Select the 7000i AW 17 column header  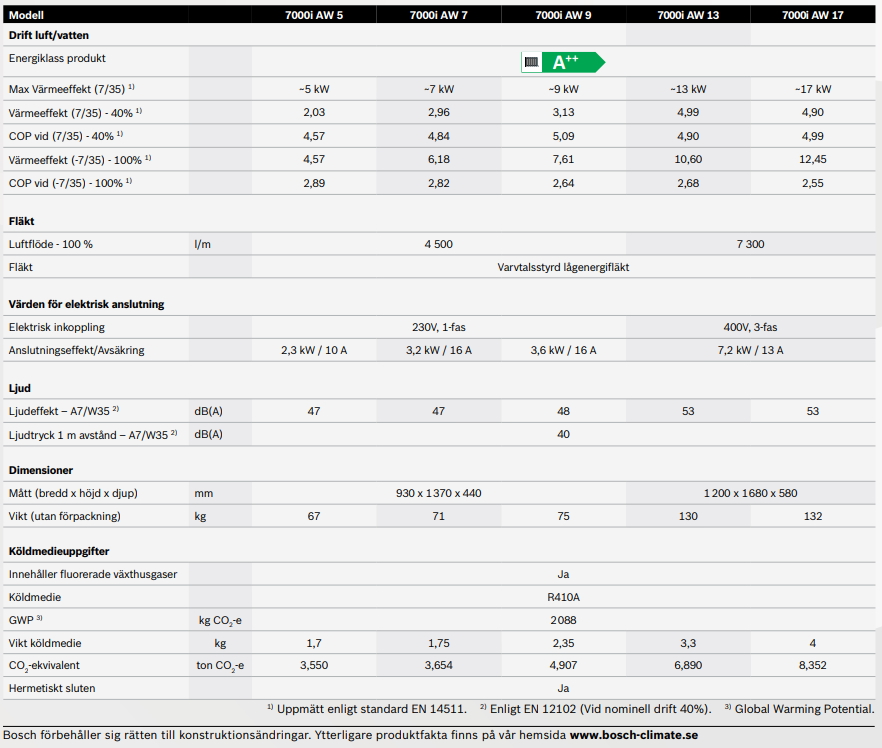[813, 15]
